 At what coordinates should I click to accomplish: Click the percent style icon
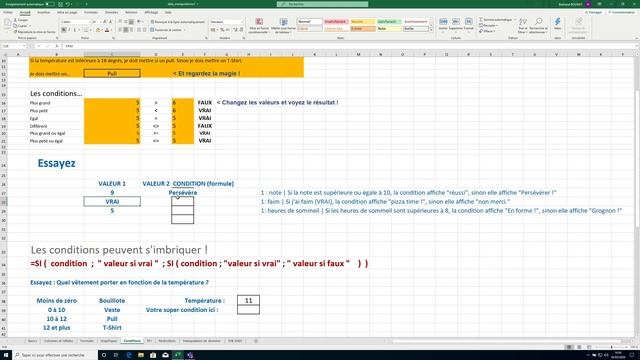(x=222, y=30)
